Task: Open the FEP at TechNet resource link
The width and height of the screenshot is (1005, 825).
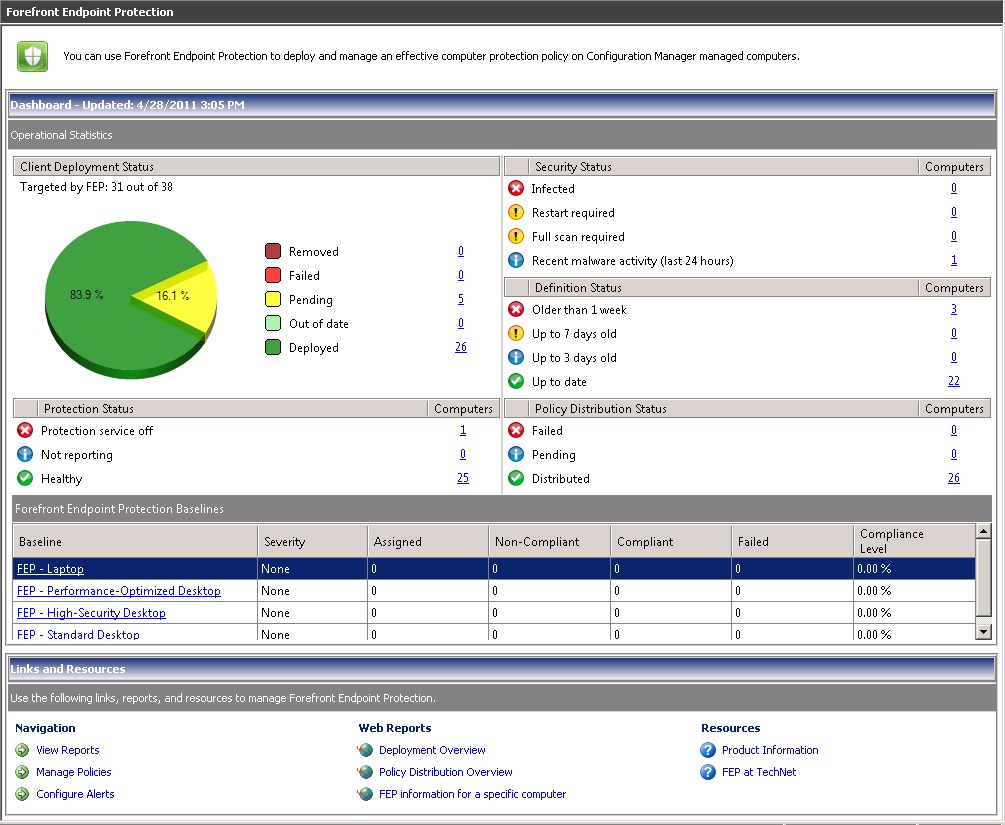Action: click(759, 772)
